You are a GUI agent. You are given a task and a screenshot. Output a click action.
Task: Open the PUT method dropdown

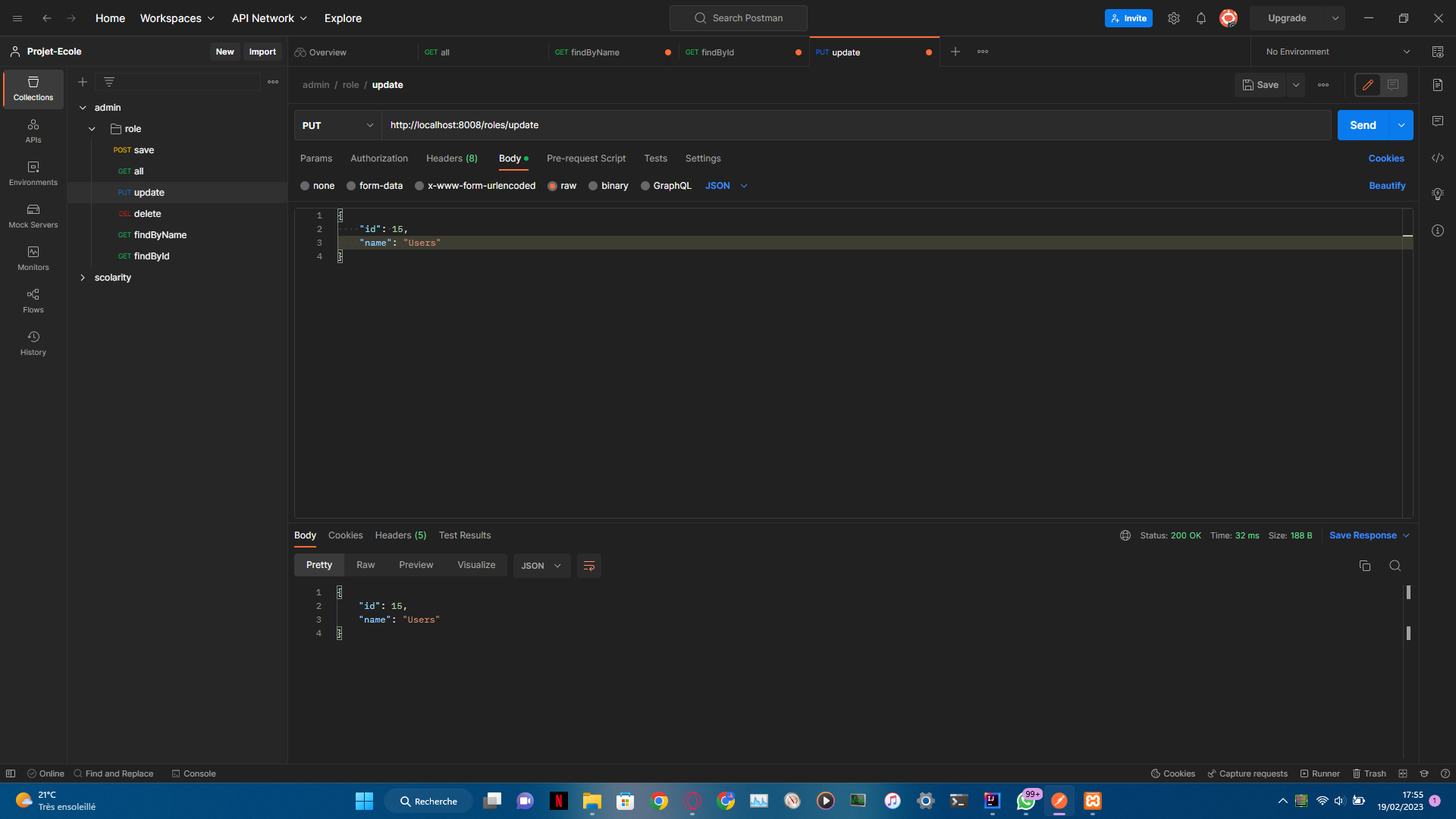click(x=338, y=125)
